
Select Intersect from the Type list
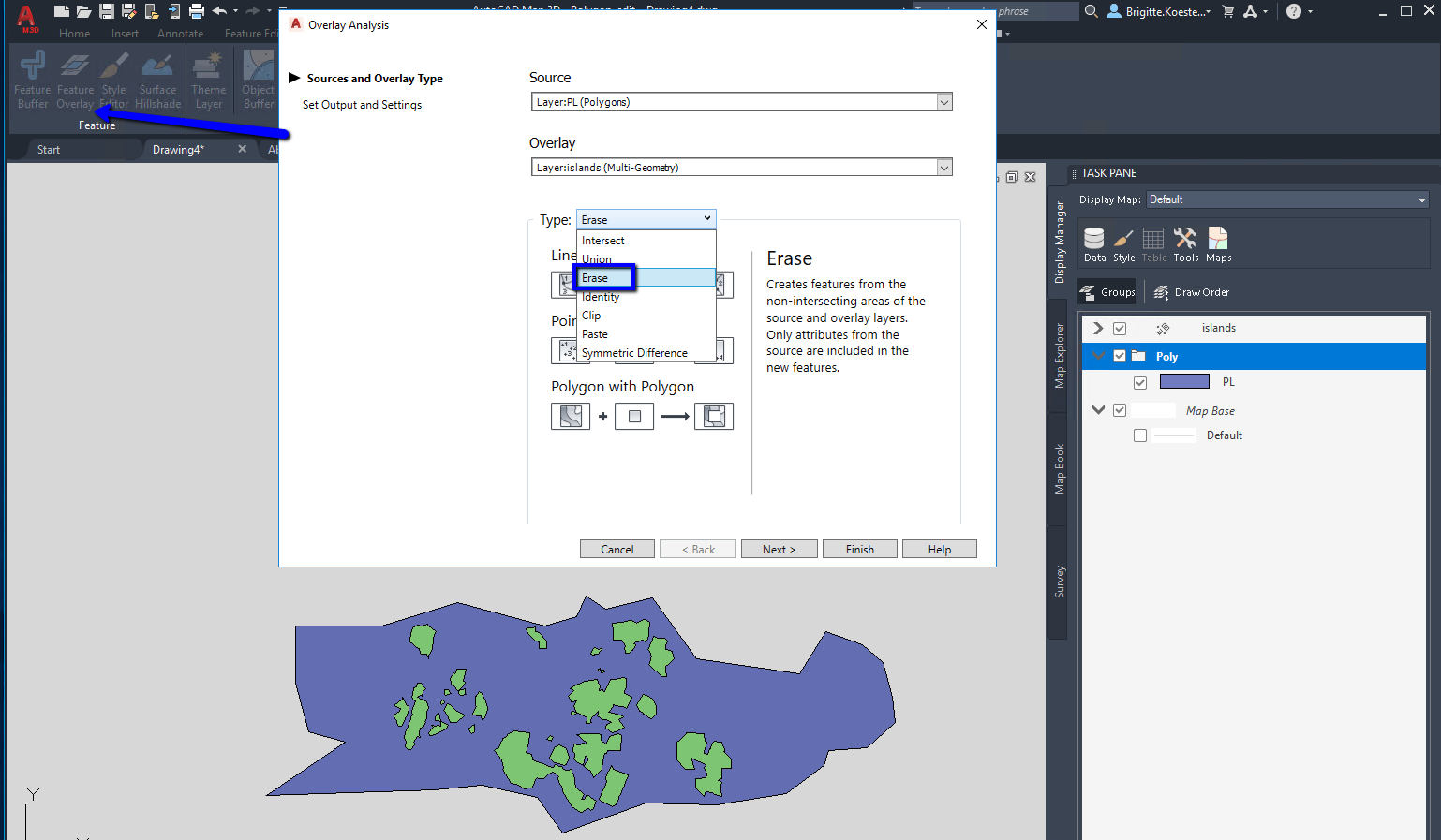coord(602,241)
